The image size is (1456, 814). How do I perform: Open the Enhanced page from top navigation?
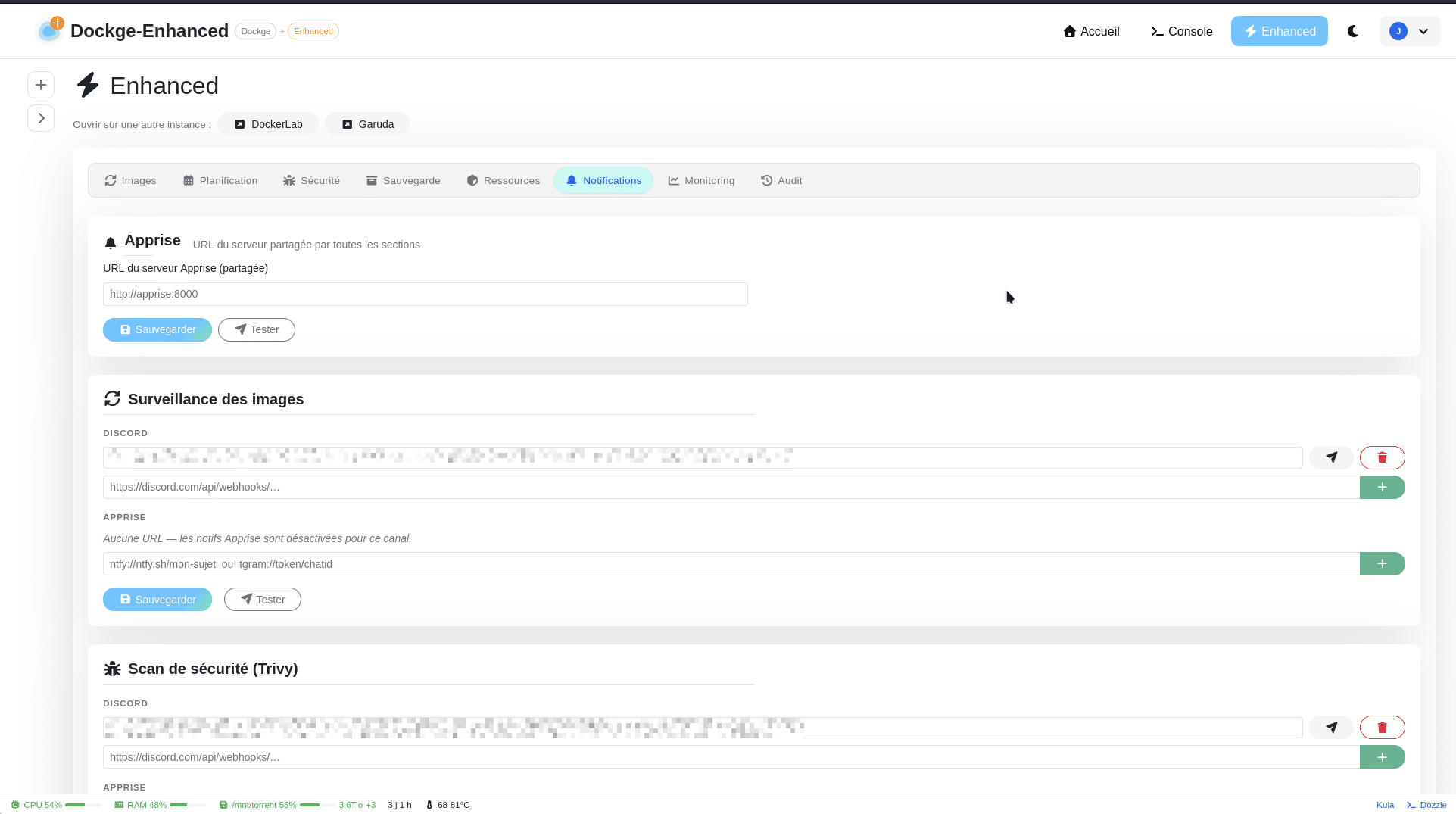coord(1279,31)
